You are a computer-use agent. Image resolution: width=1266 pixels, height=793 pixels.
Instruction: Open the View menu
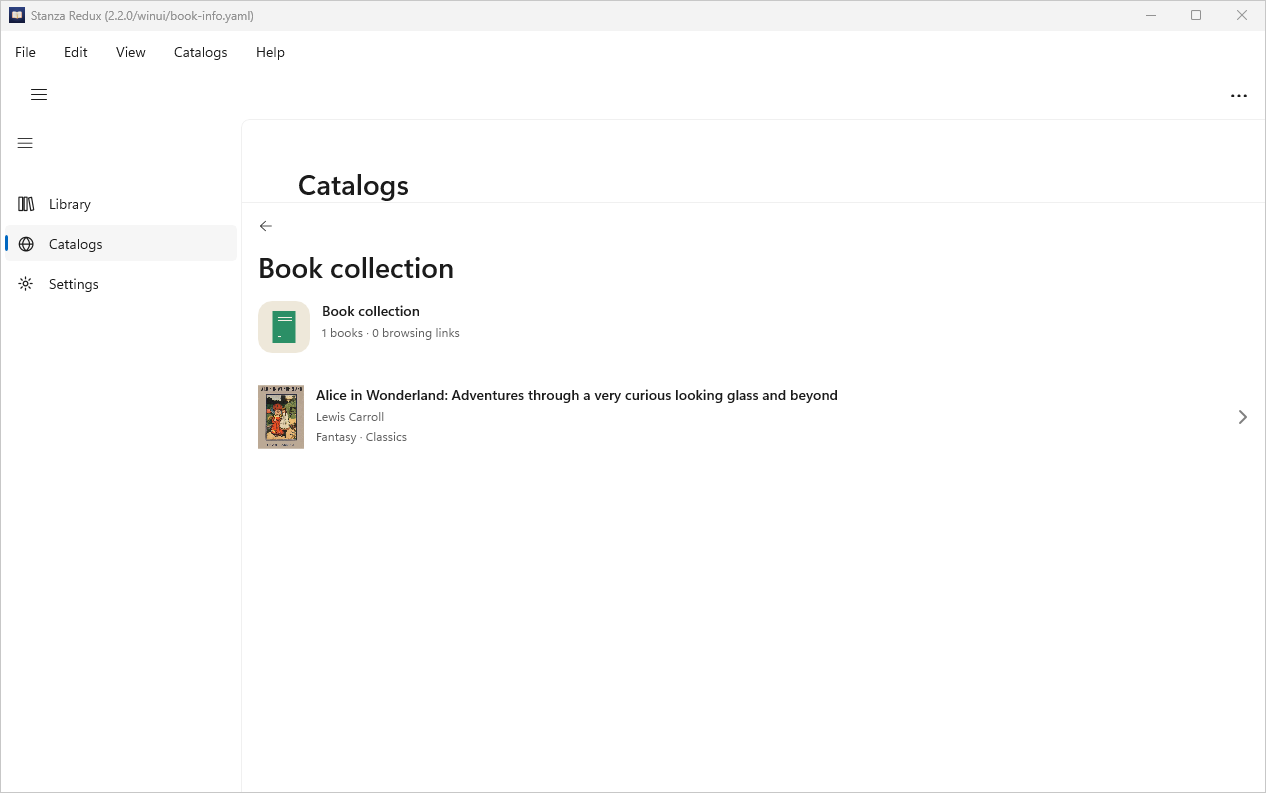pos(131,52)
